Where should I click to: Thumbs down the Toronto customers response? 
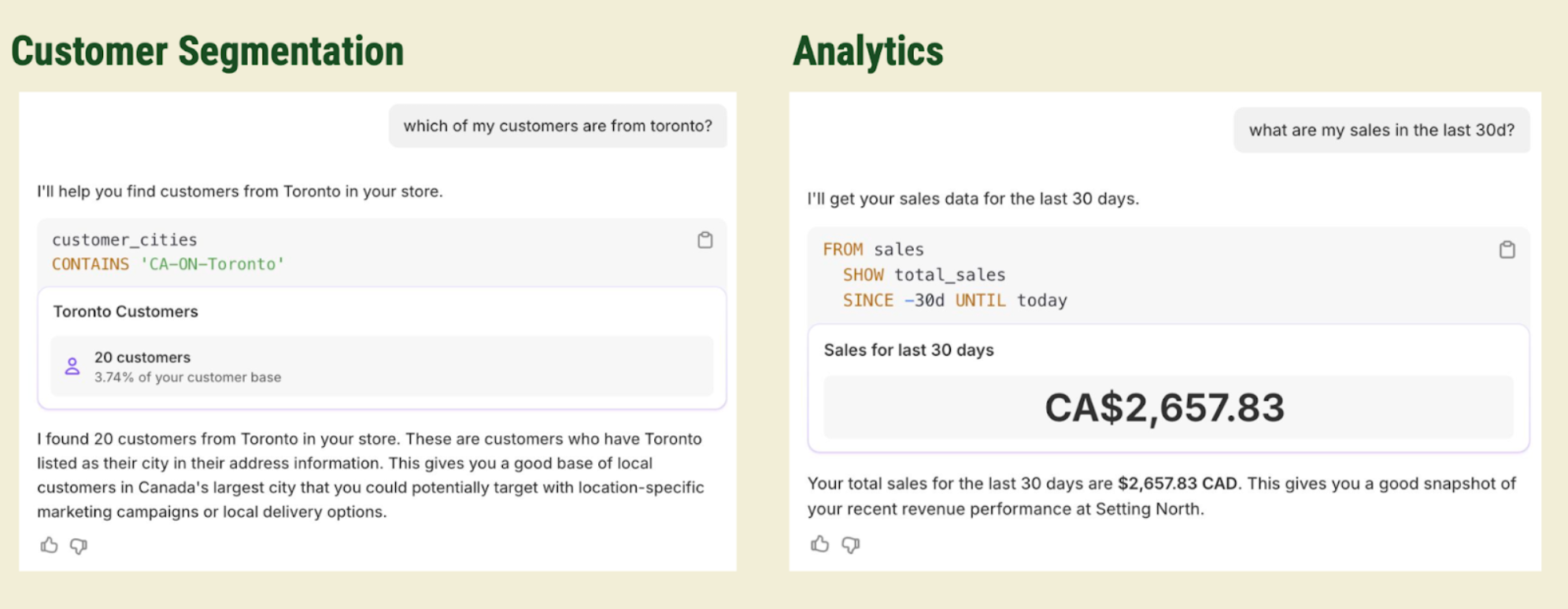pos(79,545)
